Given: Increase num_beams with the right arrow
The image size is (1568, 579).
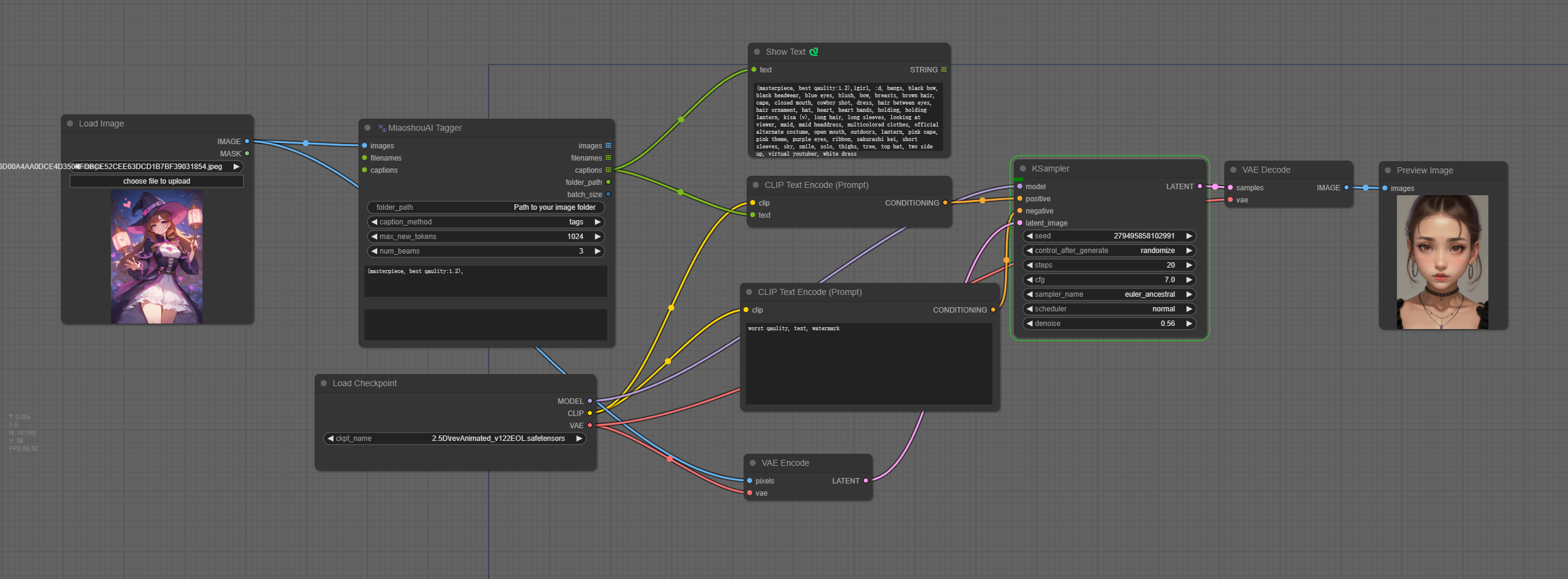Looking at the screenshot, I should pos(598,251).
